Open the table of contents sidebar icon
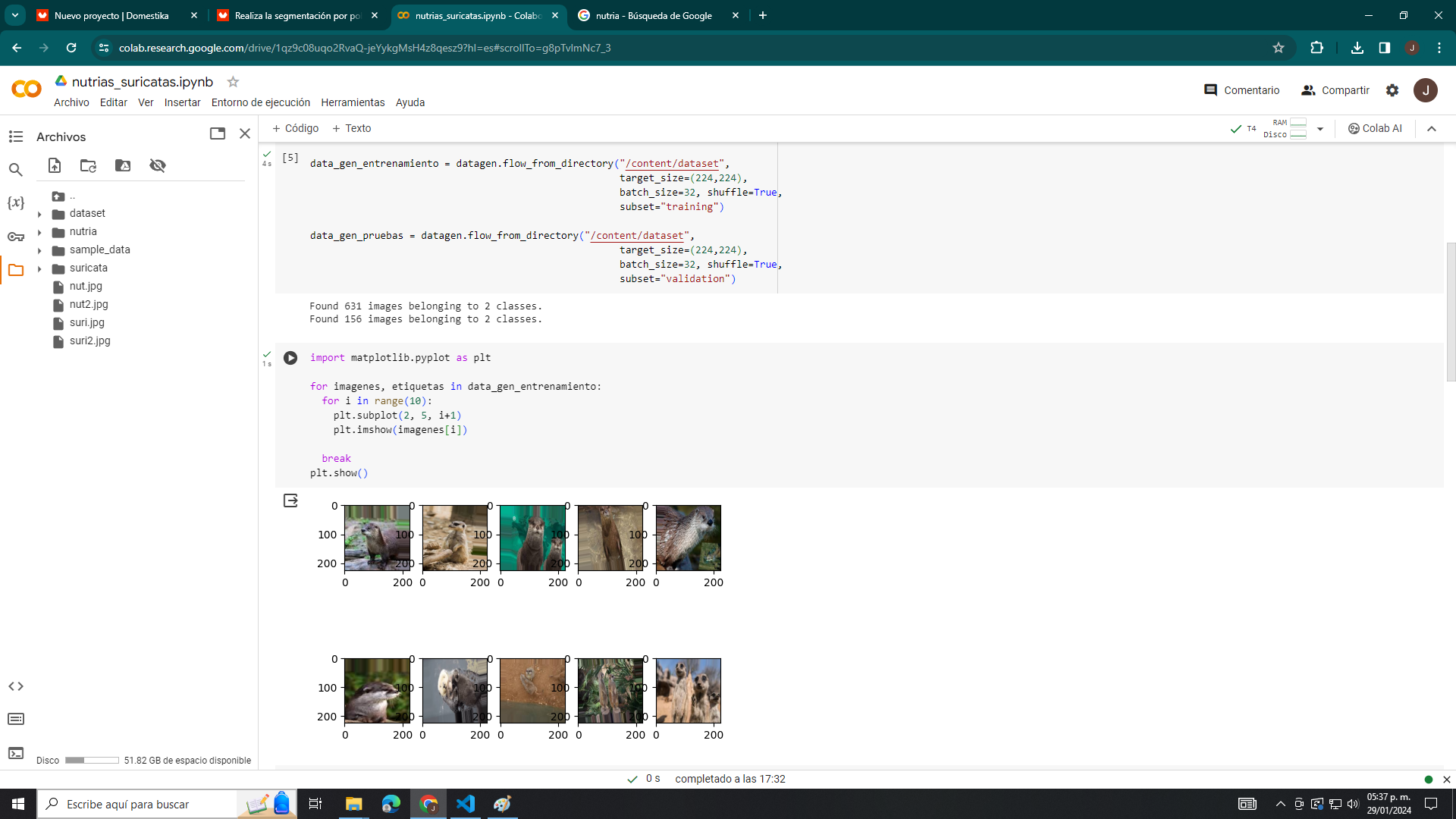The height and width of the screenshot is (819, 1456). [x=16, y=136]
